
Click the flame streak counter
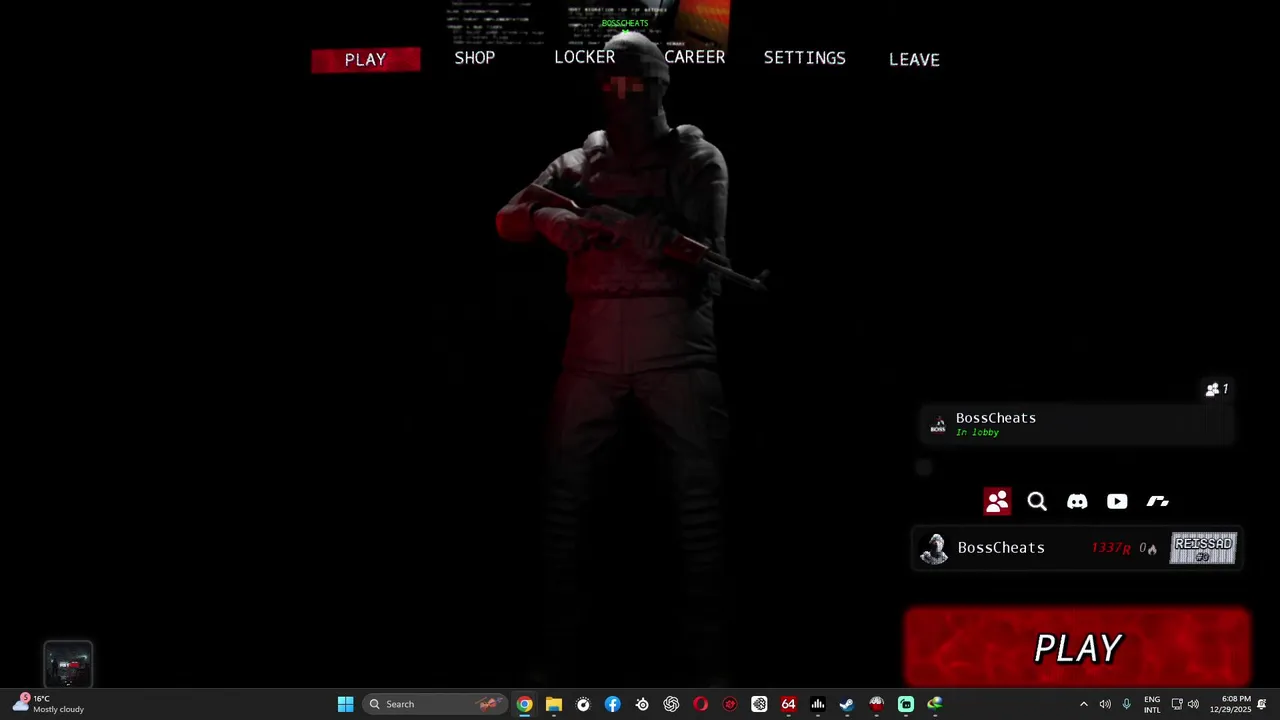point(1148,548)
